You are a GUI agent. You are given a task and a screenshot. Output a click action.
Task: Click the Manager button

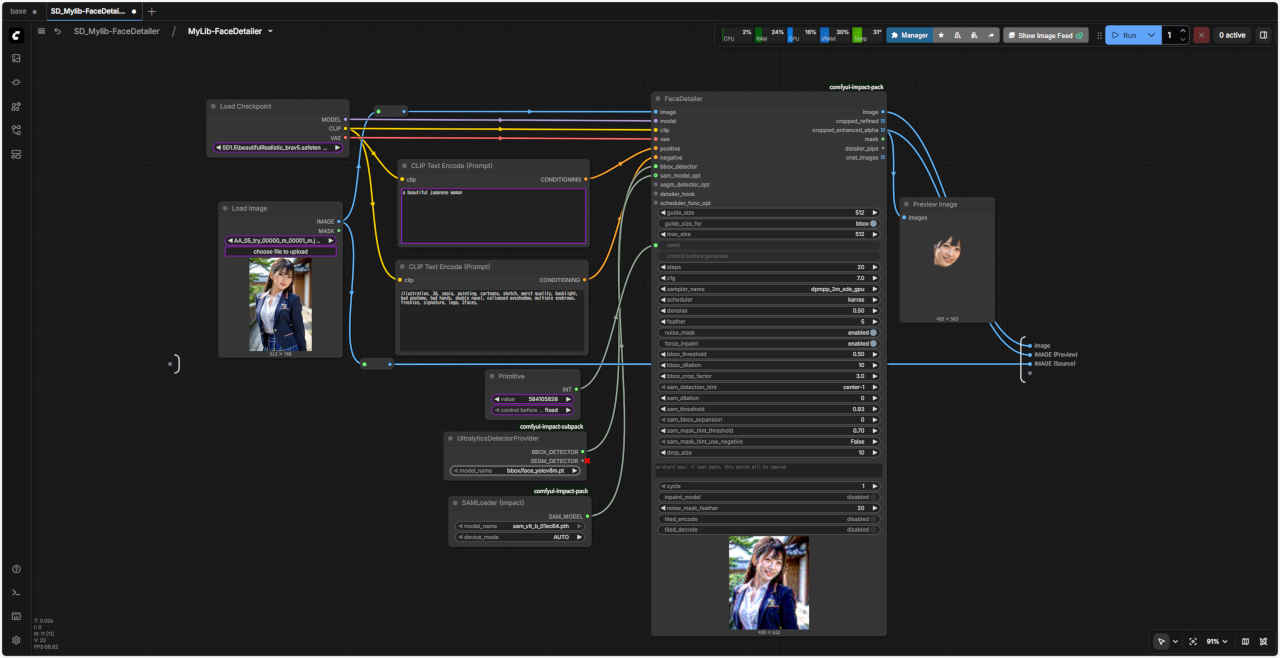tap(909, 35)
